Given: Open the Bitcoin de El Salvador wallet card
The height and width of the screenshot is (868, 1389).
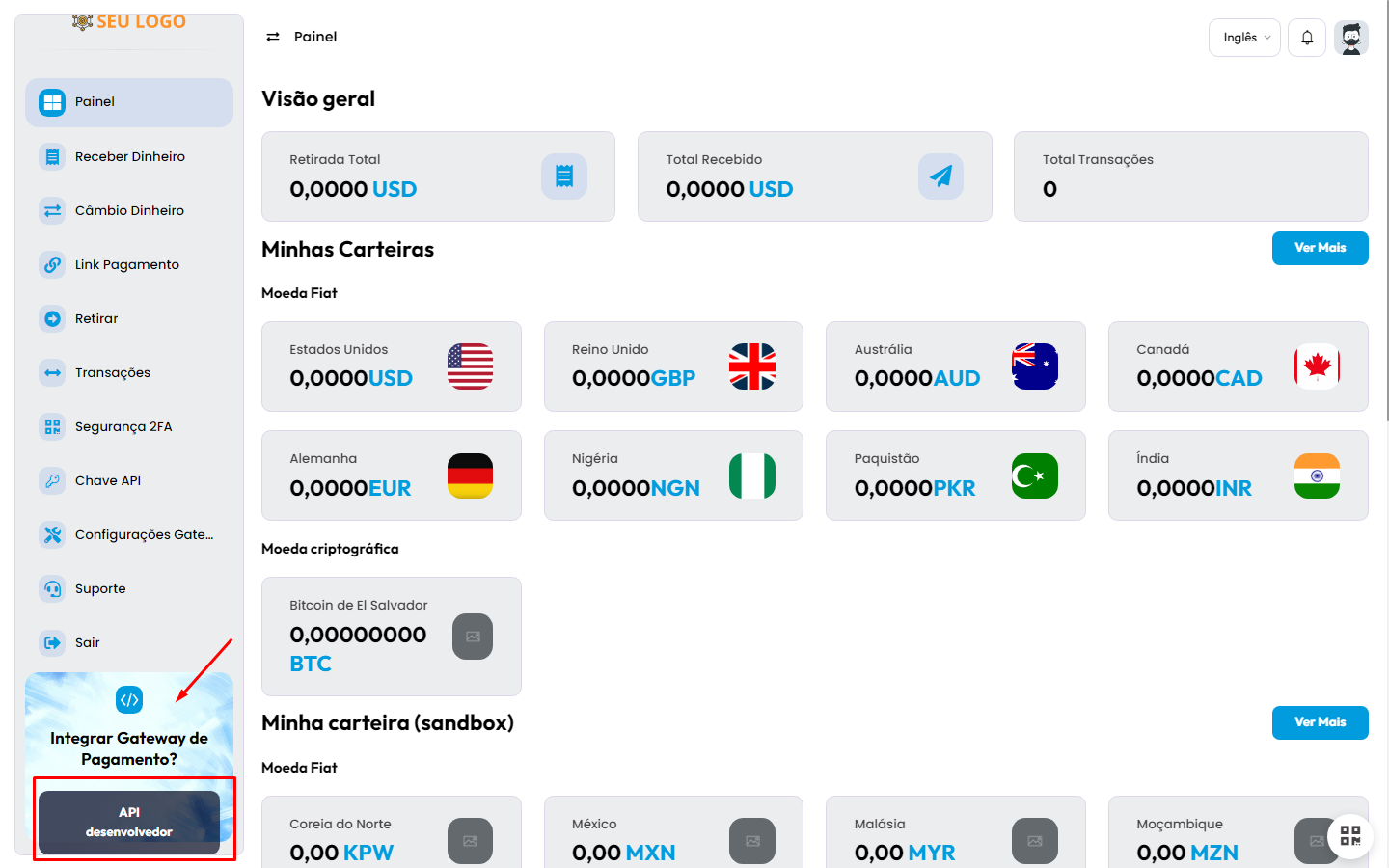Looking at the screenshot, I should (x=391, y=637).
